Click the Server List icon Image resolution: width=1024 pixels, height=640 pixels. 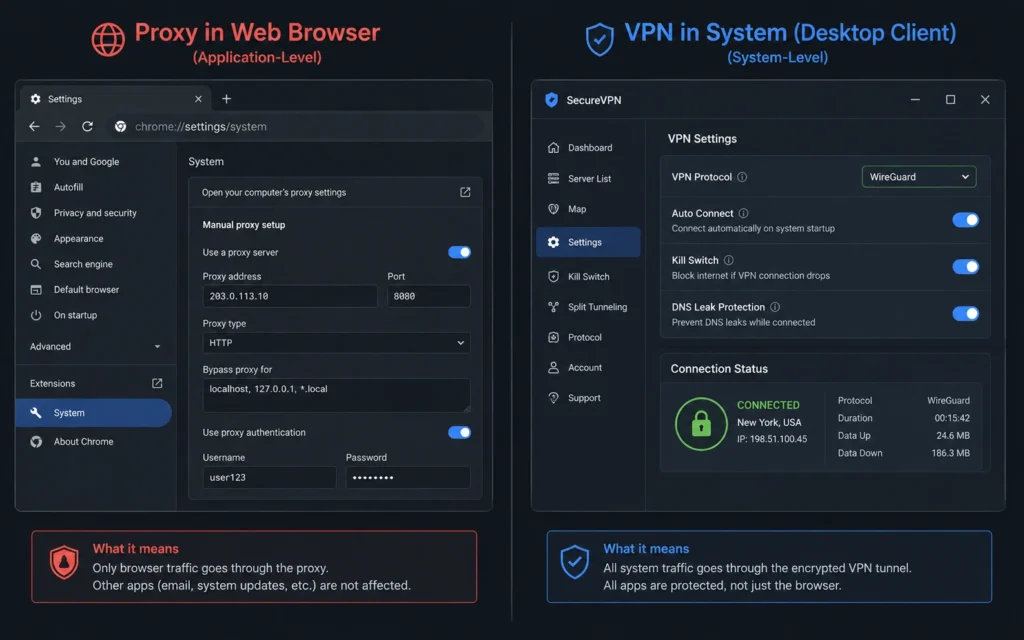[x=553, y=178]
